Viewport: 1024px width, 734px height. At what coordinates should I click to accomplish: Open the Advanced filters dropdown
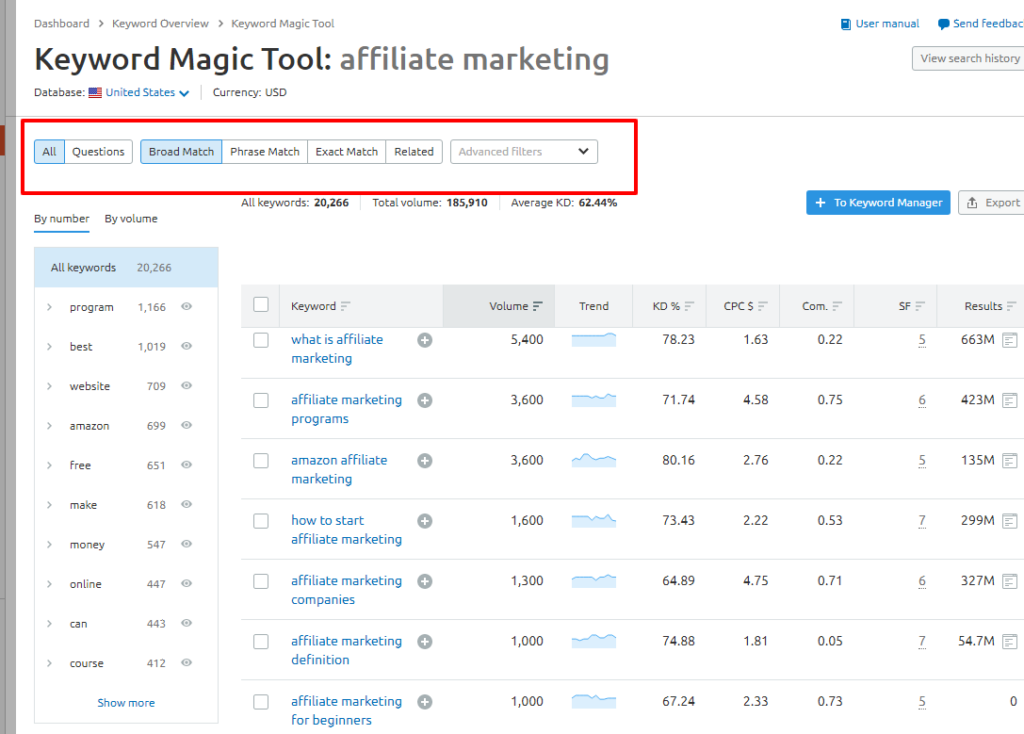click(x=524, y=152)
